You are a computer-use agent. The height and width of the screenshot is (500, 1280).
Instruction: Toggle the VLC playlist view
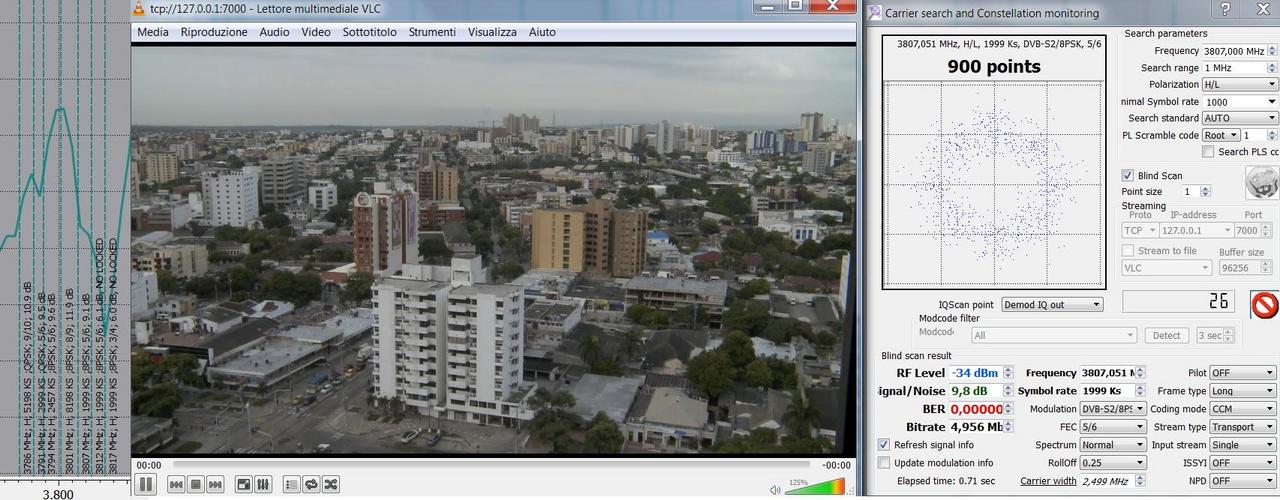click(x=291, y=484)
